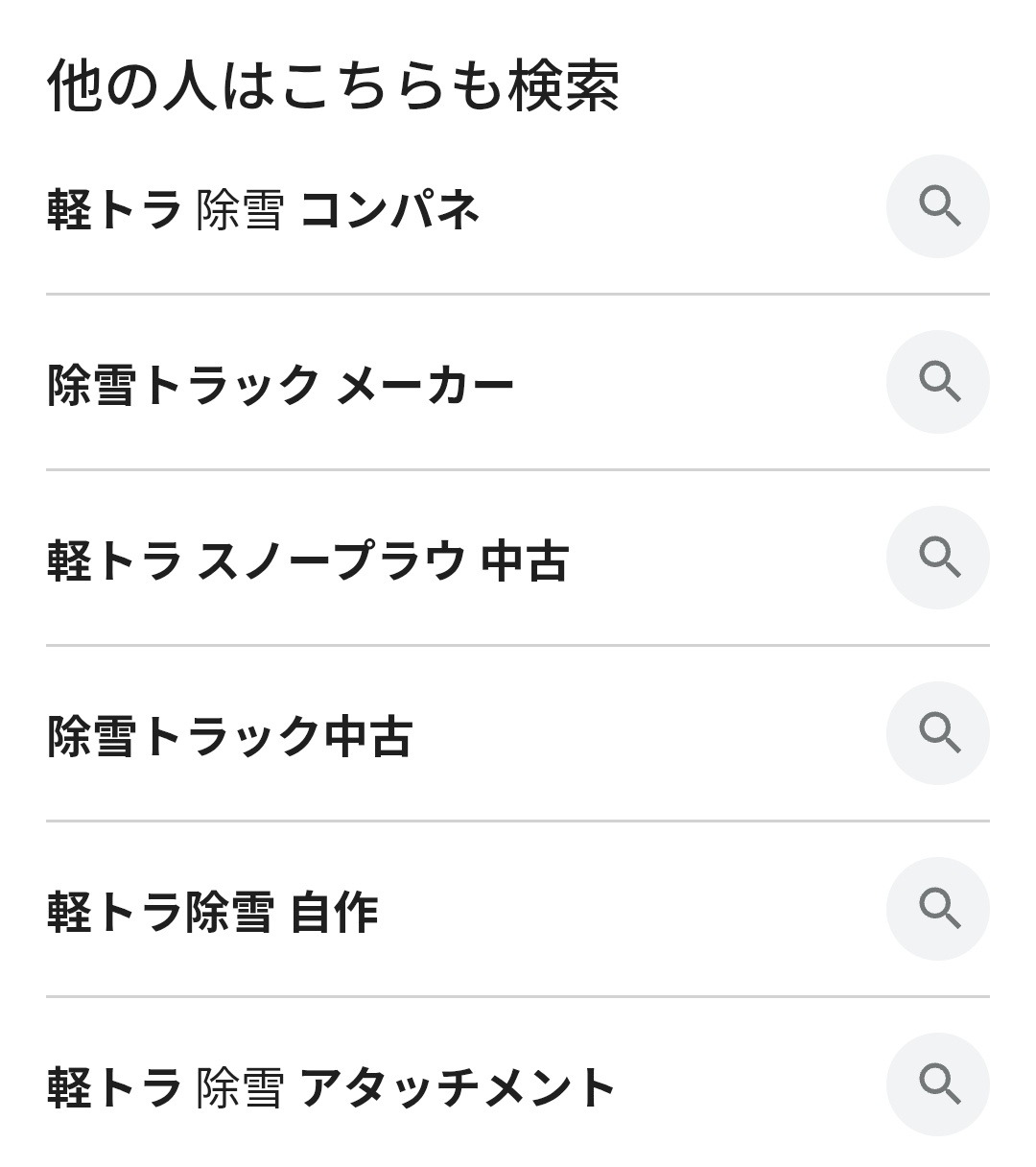Tap the search icon for 軽トラ スノープラウ 中古
This screenshot has width=1036, height=1167.
click(937, 558)
